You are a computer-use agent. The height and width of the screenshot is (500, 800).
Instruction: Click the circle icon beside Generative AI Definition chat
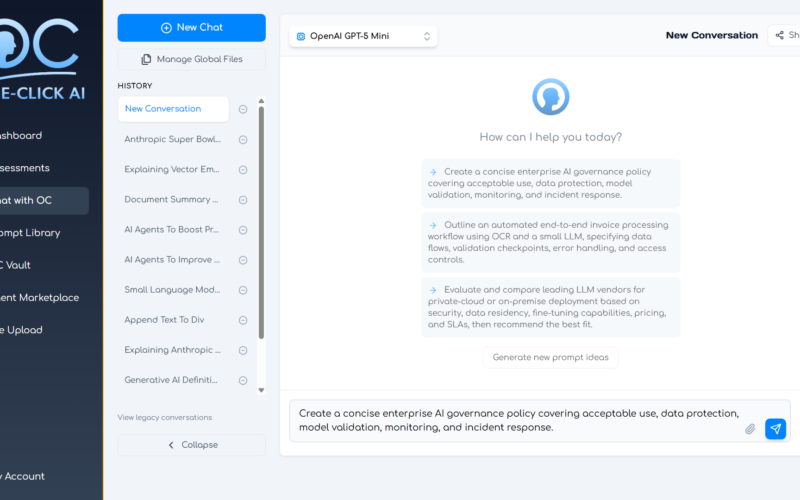pos(243,380)
